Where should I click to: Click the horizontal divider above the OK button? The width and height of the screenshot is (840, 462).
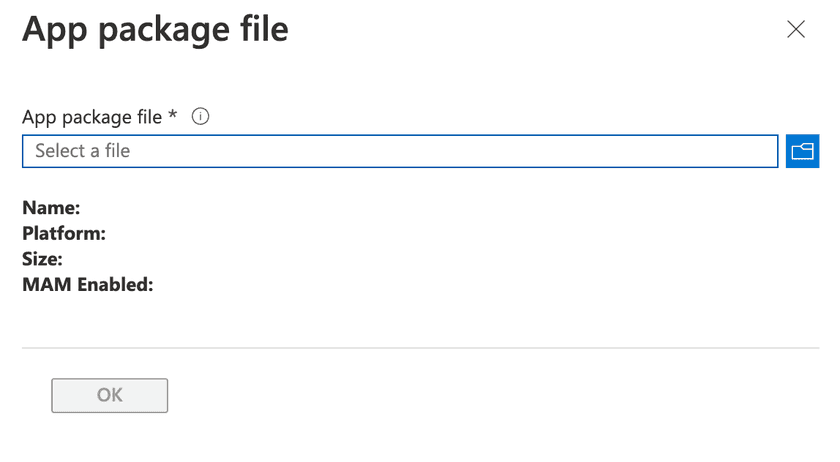420,348
